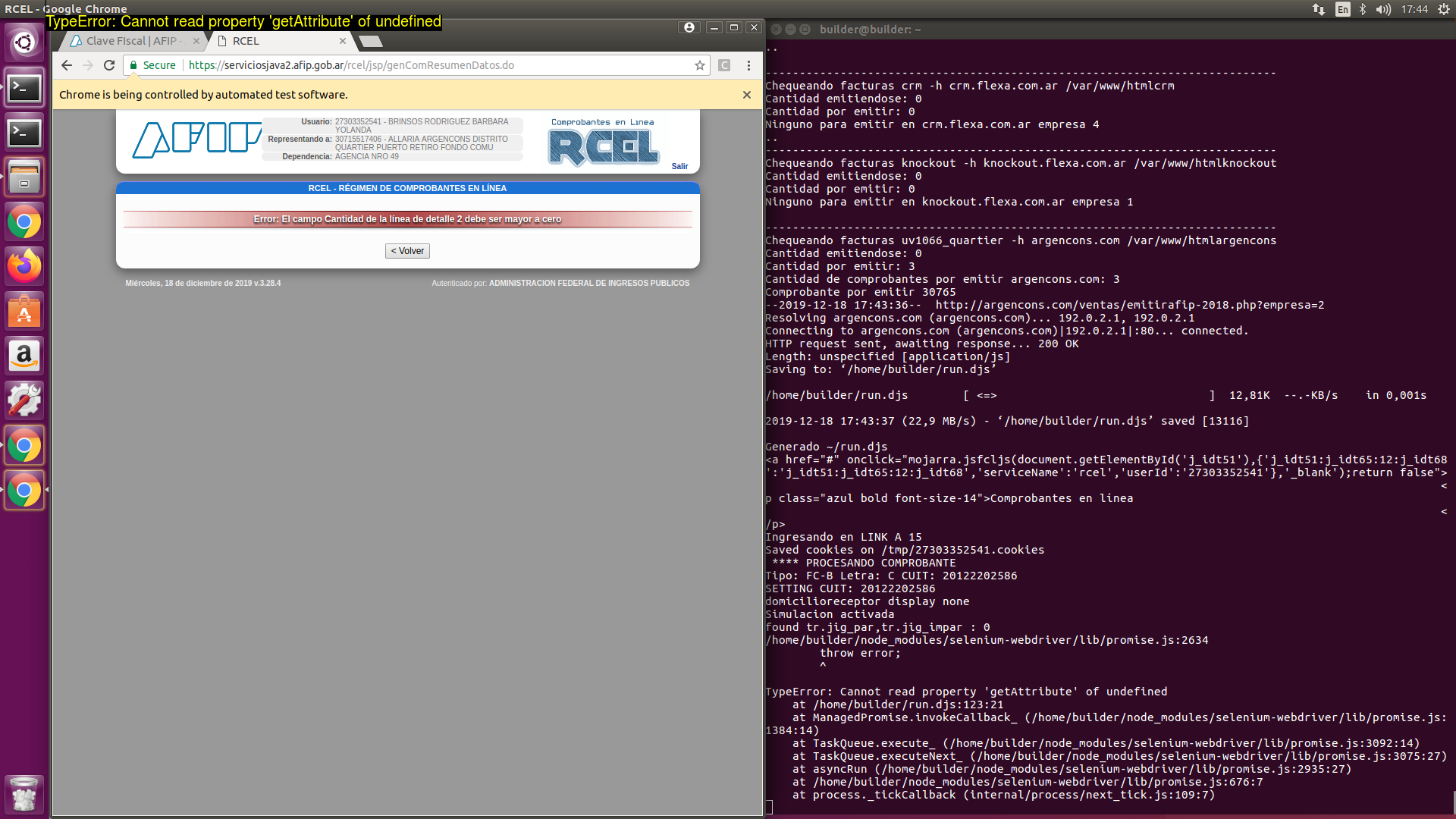Viewport: 1456px width, 819px height.
Task: Select the third Chrome launcher icon
Action: (24, 491)
